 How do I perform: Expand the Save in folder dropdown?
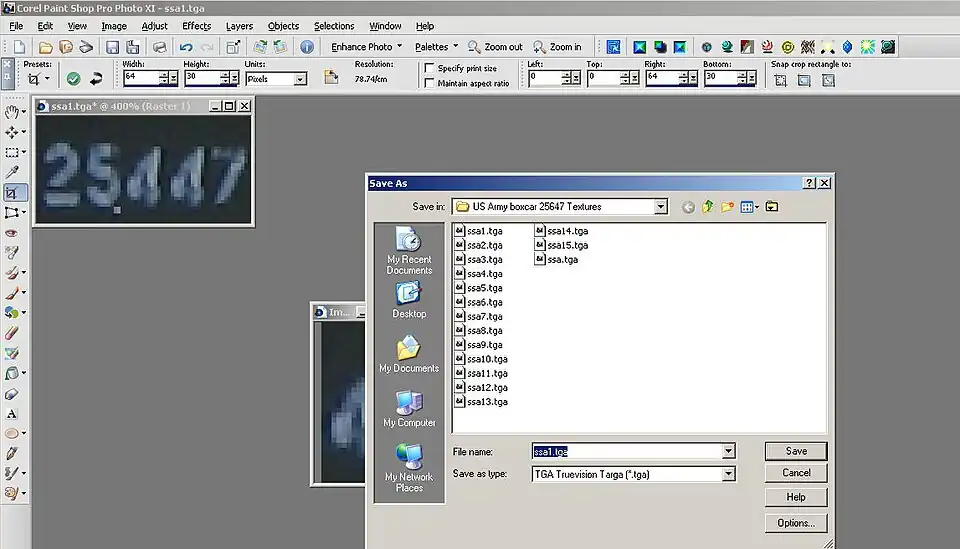(x=660, y=207)
